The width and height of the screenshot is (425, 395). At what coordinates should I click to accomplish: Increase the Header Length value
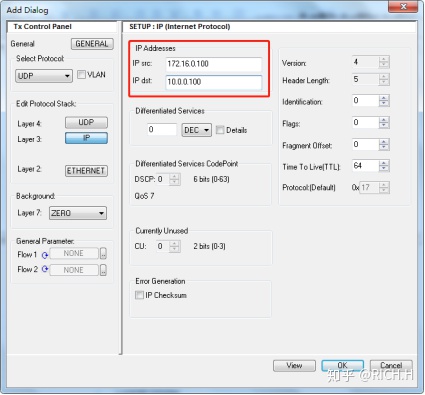(x=384, y=77)
